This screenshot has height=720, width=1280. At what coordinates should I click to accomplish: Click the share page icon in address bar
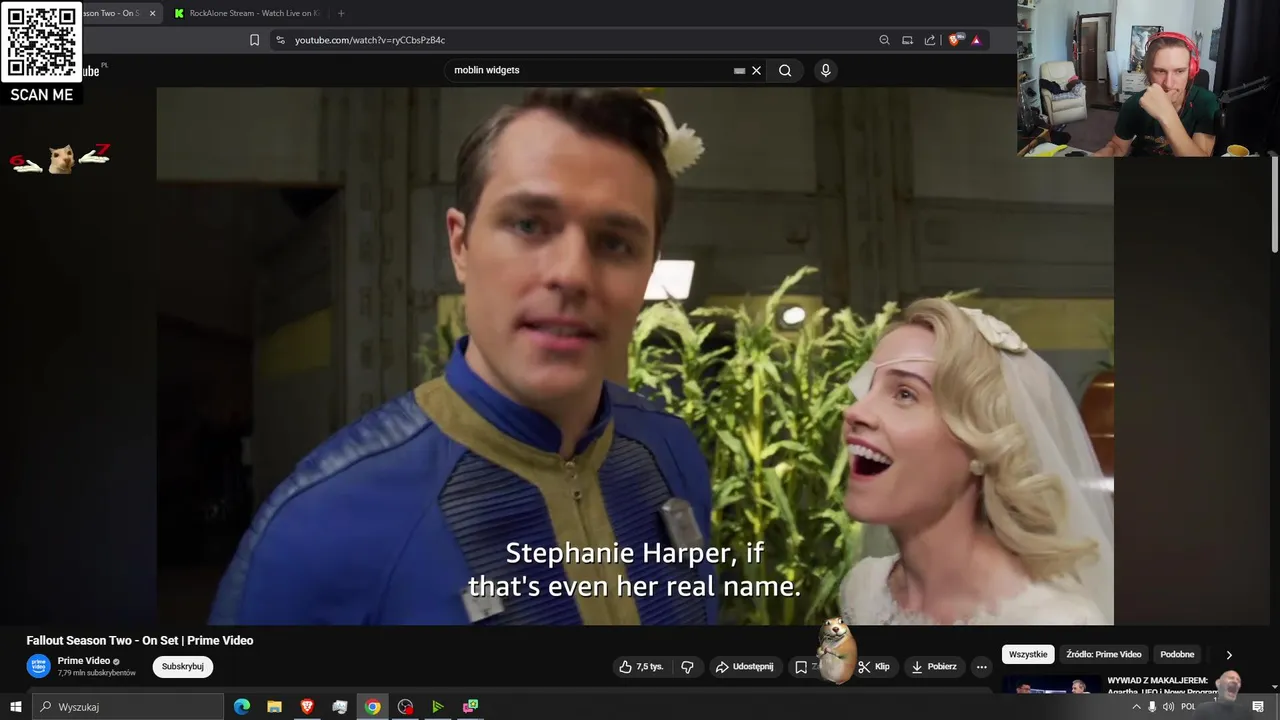pos(930,40)
